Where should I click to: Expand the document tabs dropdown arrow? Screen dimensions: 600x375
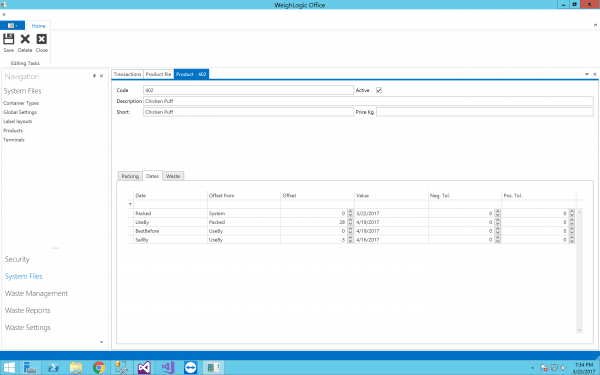[587, 74]
